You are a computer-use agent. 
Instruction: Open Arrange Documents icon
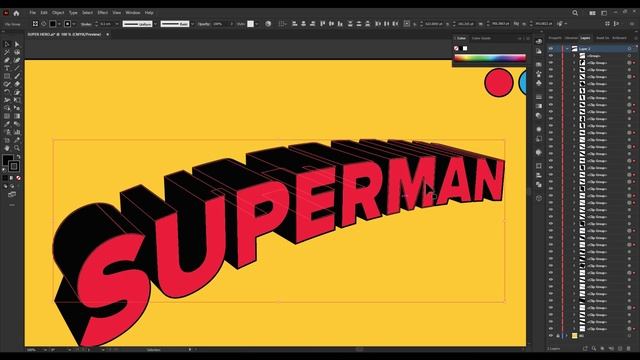(x=592, y=13)
